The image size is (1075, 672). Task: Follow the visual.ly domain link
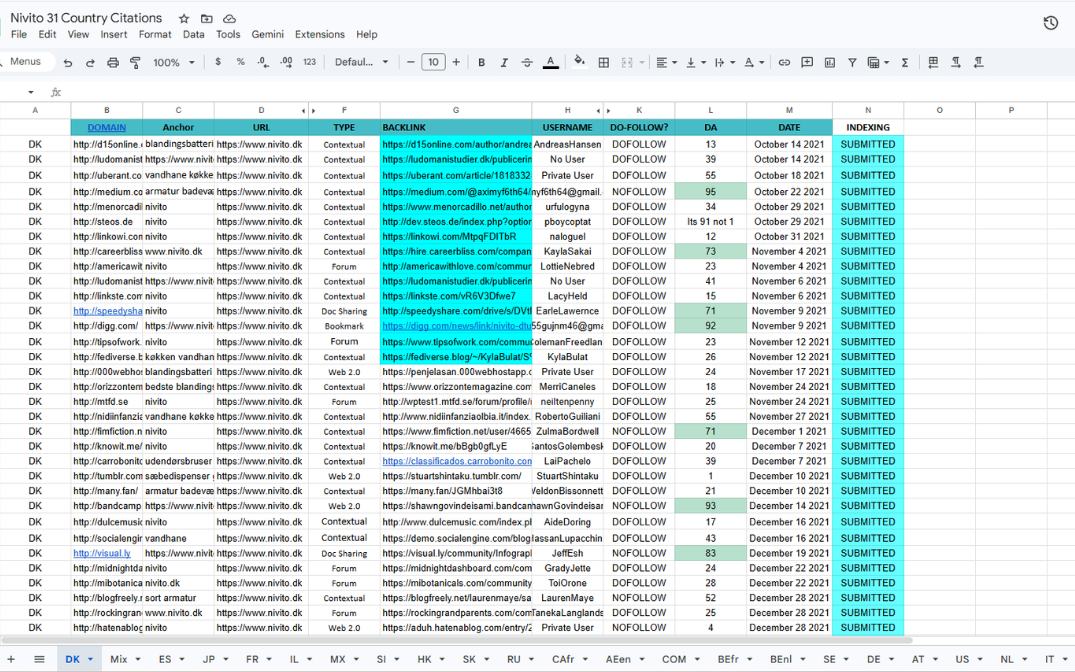click(x=101, y=553)
